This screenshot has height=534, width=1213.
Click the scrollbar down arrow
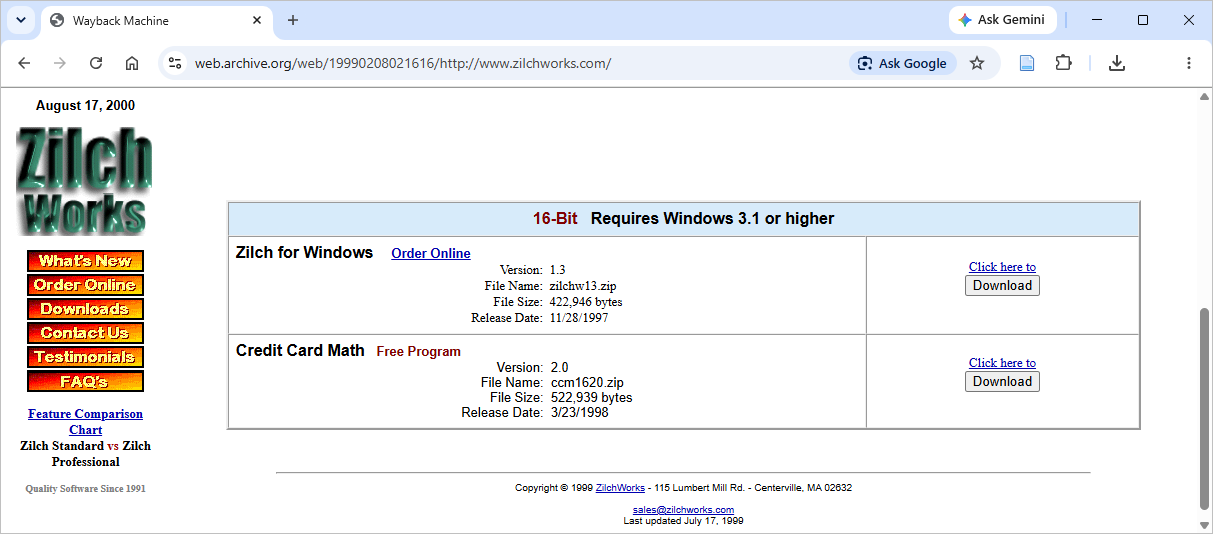coord(1205,525)
